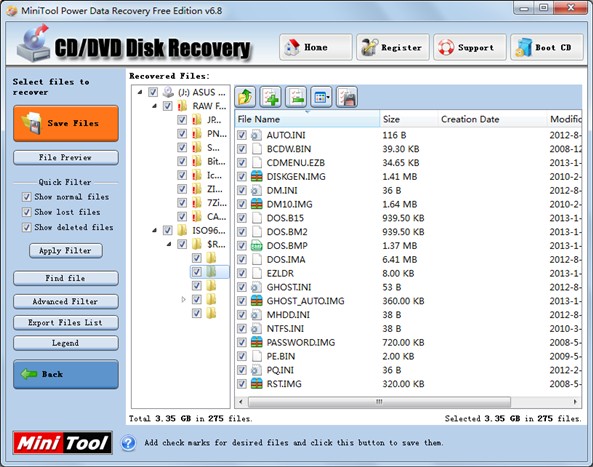Open the Boot CD button

pyautogui.click(x=547, y=47)
